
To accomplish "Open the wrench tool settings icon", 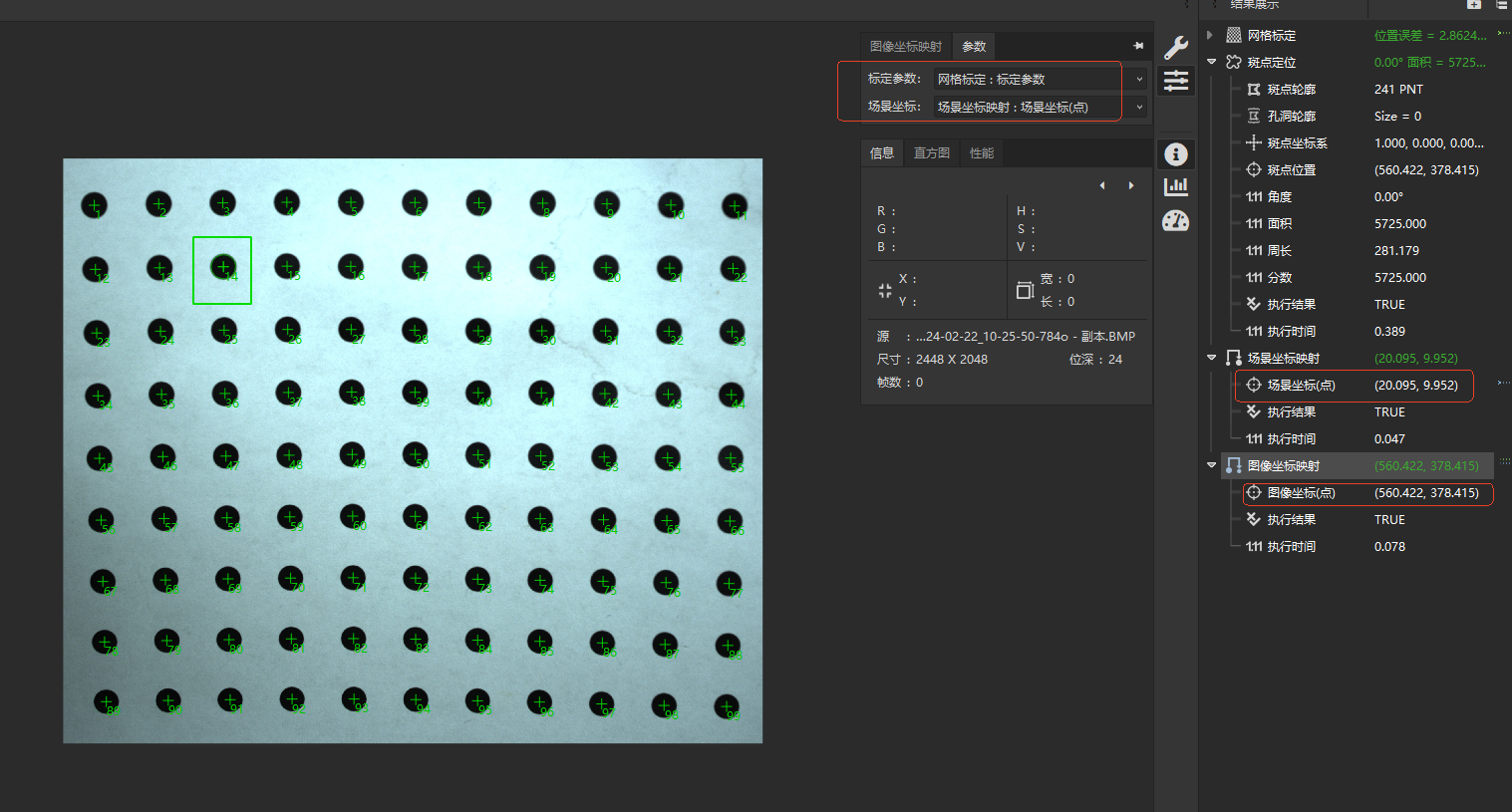I will pos(1176,47).
